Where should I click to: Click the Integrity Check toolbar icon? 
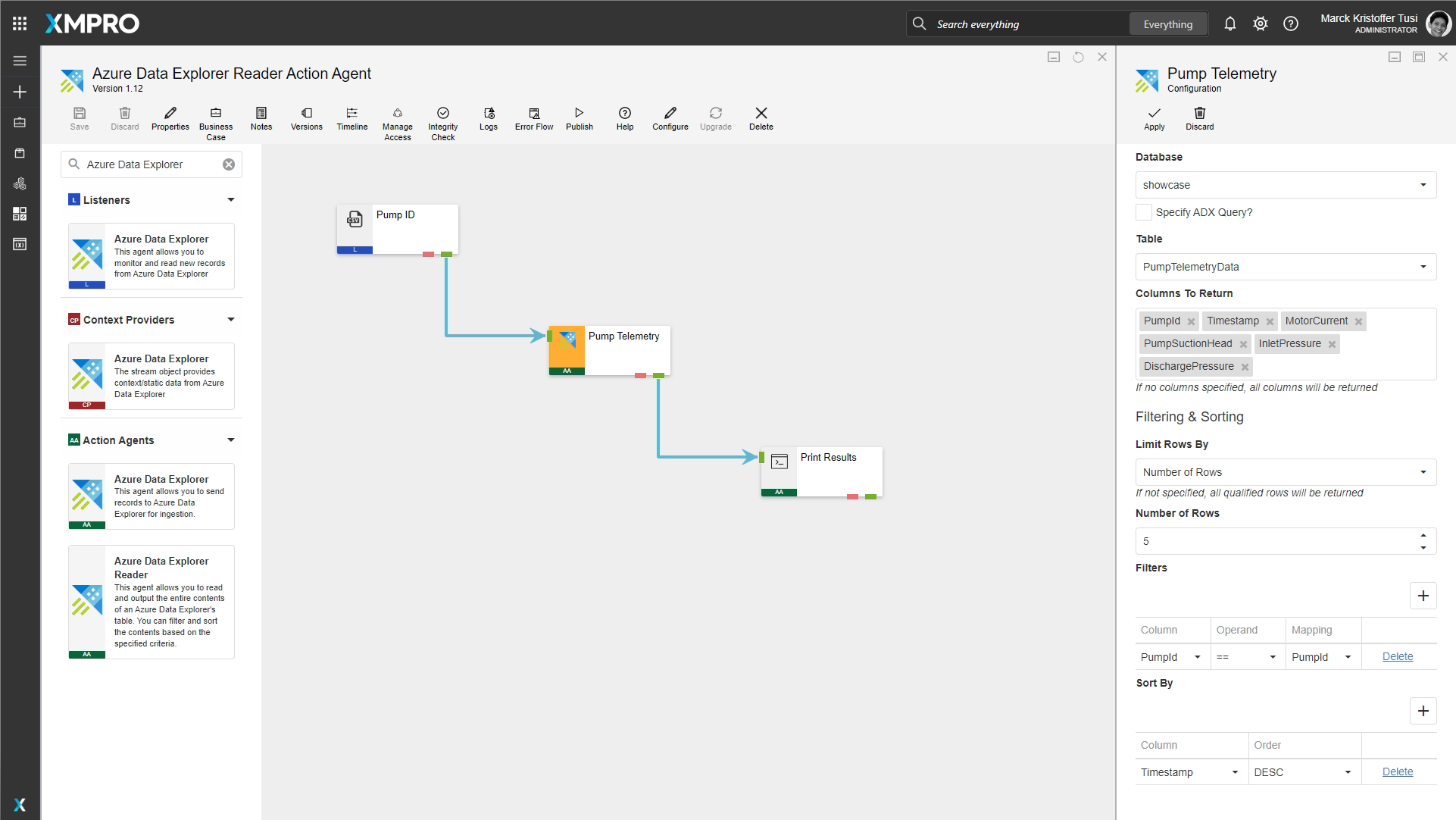click(443, 114)
